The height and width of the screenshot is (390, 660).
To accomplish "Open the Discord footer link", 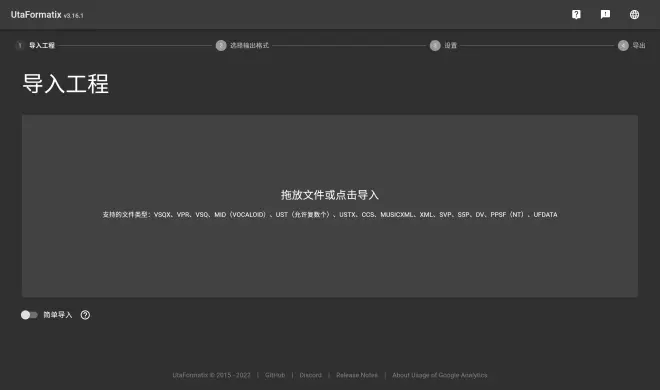I will point(311,375).
